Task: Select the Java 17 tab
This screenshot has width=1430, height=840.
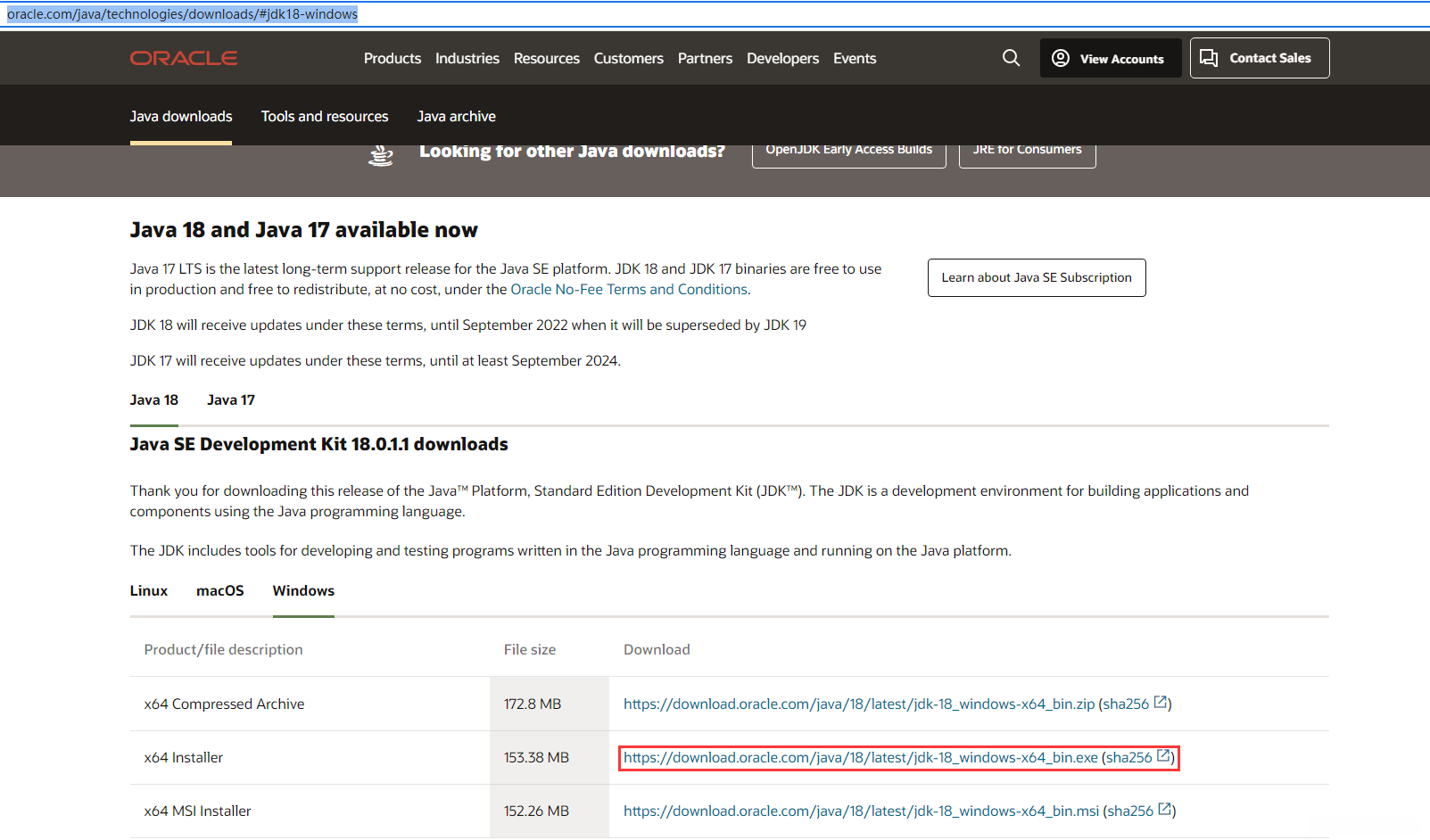Action: (231, 399)
